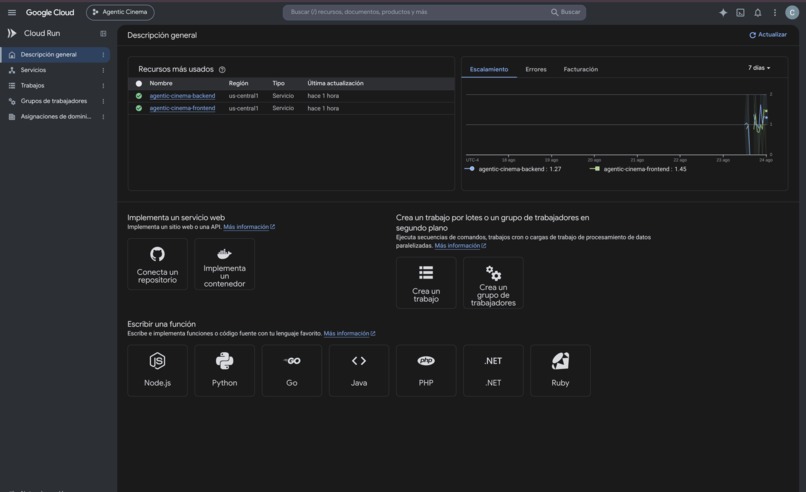Collapse the Cloud Run side panel pin icon
Viewport: 806px width, 492px height.
pos(103,33)
